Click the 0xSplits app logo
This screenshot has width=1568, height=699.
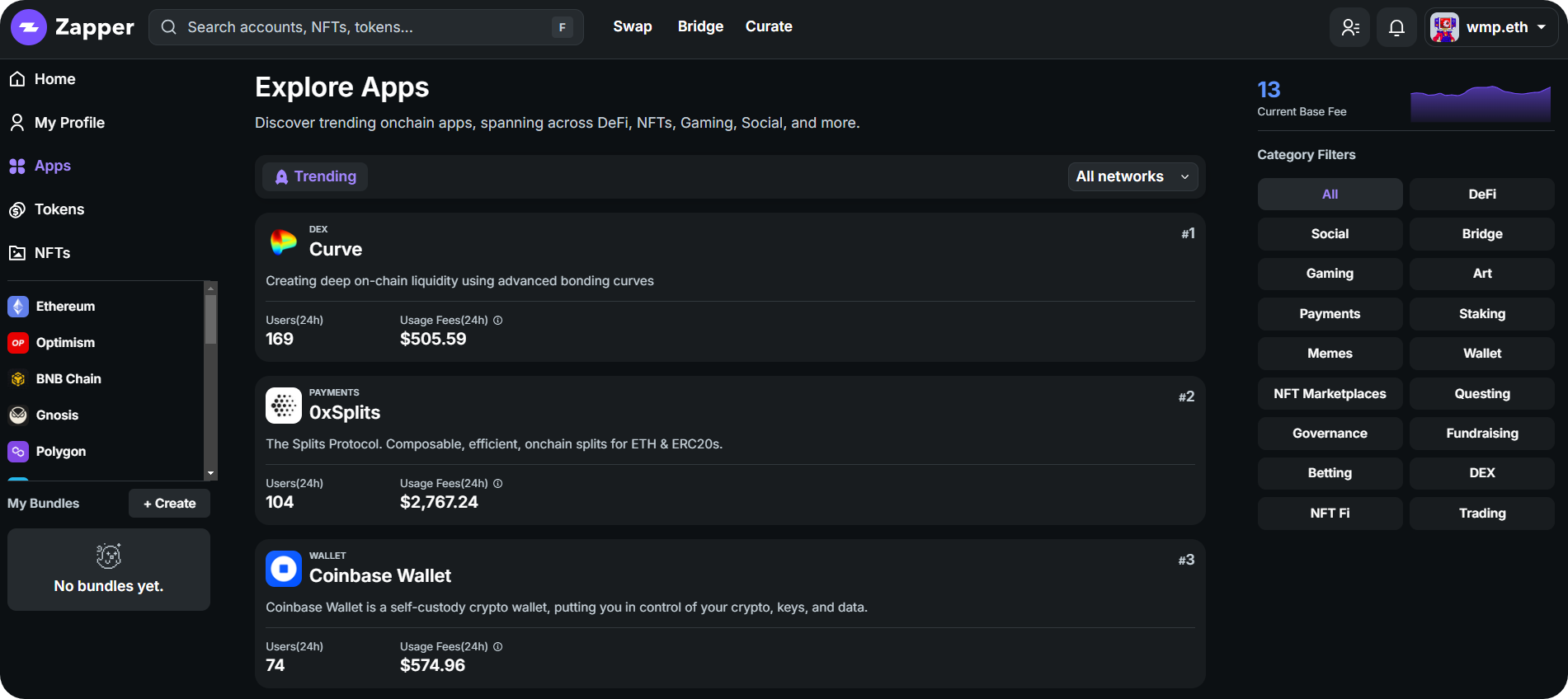284,405
